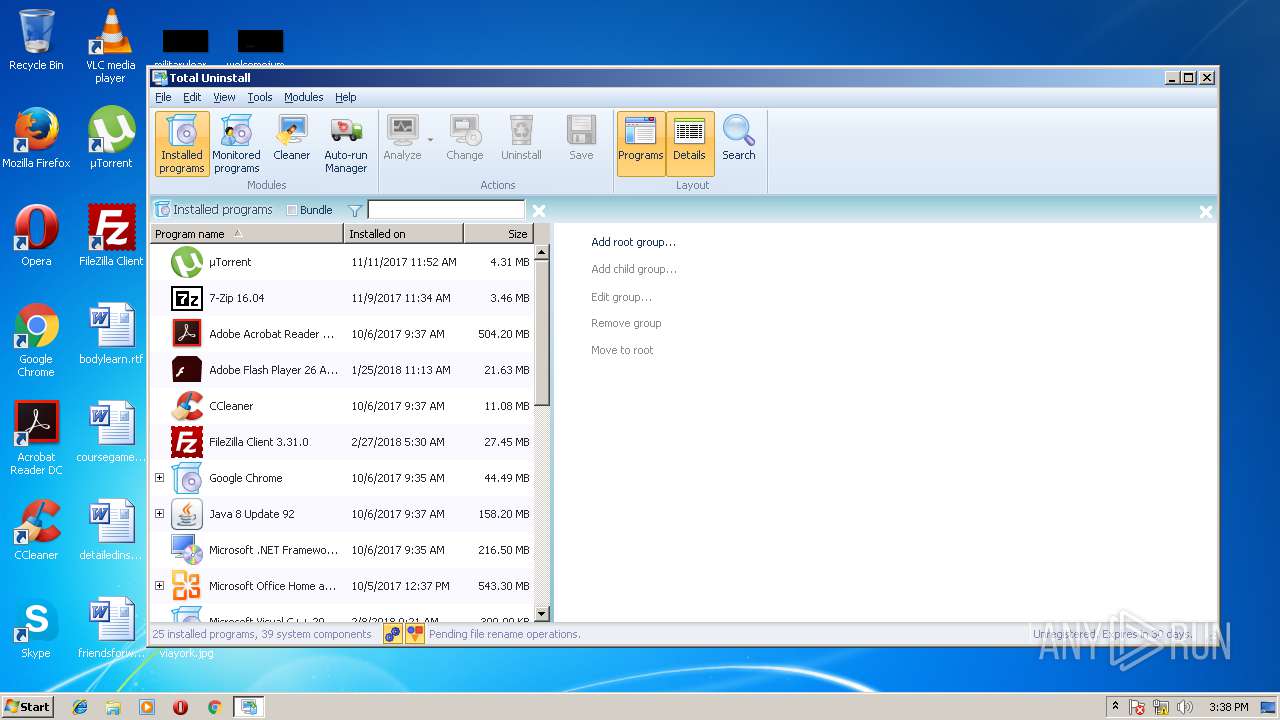
Task: Sort list by Size column
Action: click(499, 233)
